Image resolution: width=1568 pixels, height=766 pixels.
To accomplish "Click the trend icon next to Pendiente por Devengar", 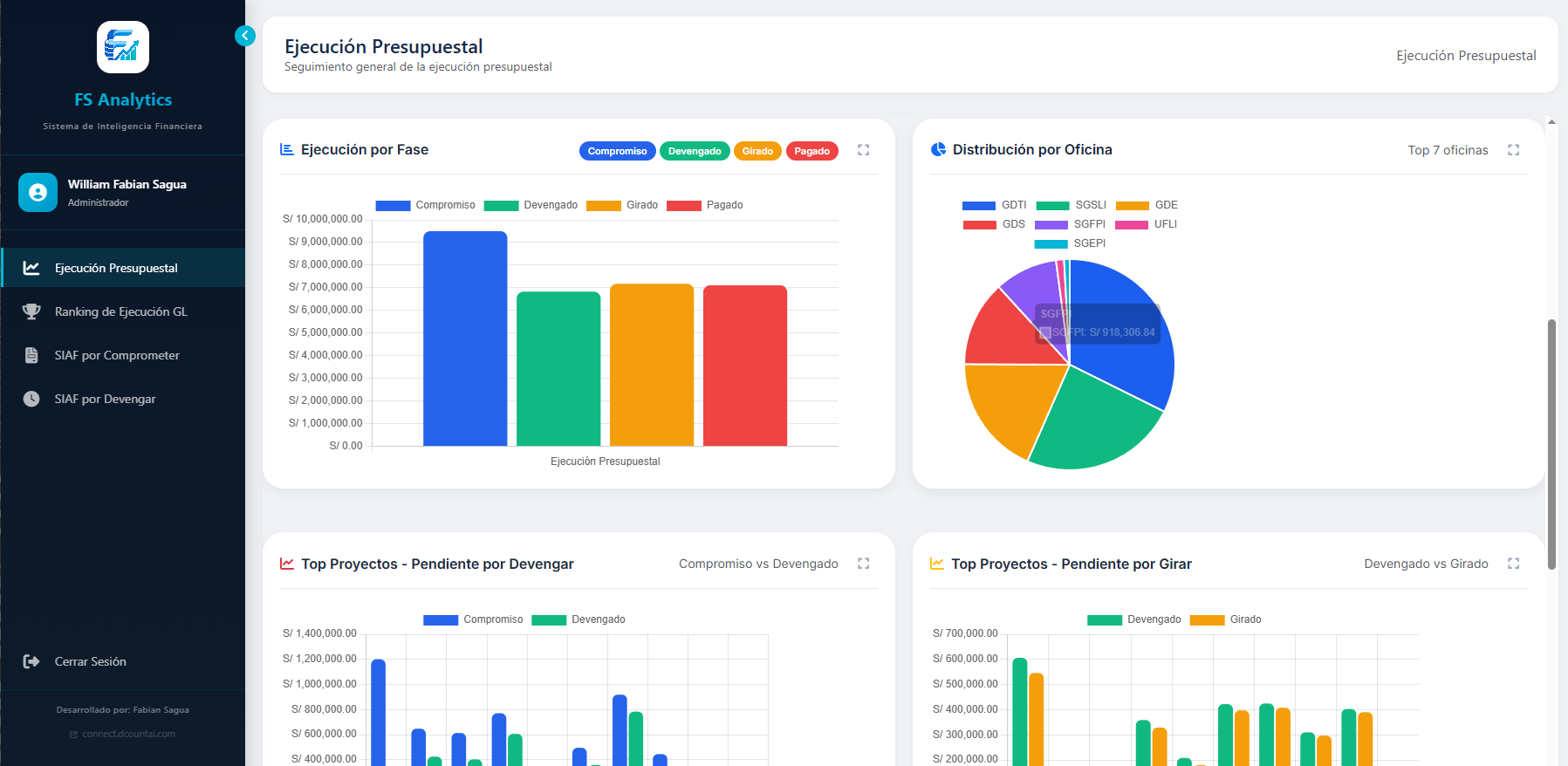I will click(x=286, y=564).
